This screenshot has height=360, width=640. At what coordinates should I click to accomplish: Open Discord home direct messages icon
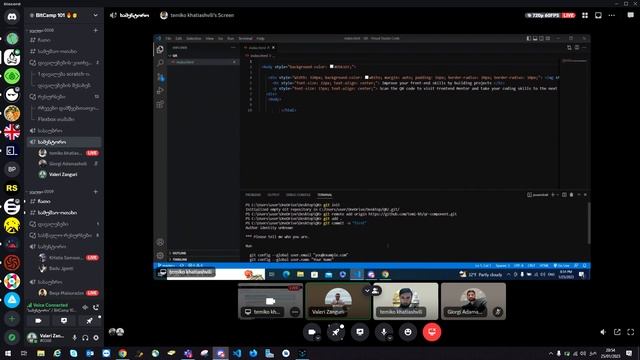point(12,17)
